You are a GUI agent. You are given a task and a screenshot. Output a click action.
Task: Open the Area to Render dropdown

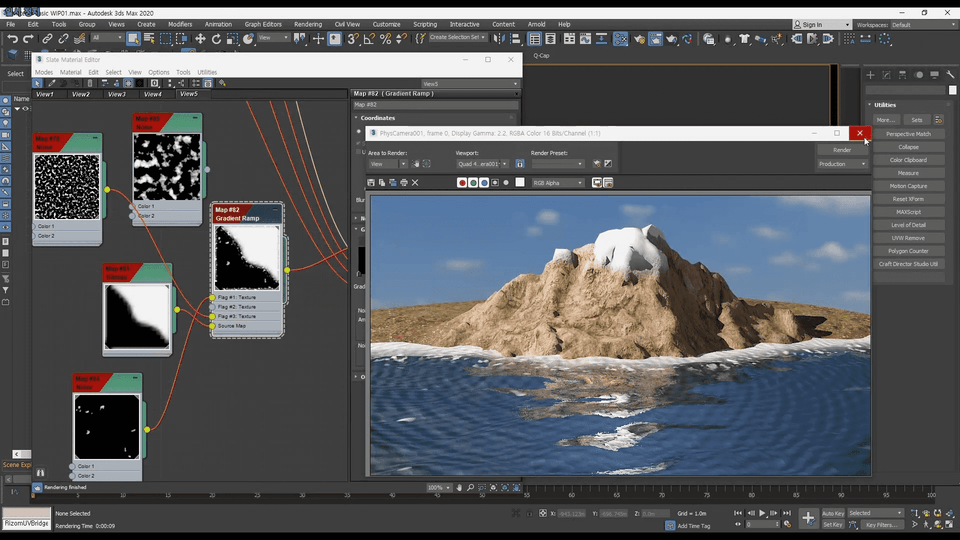[387, 164]
